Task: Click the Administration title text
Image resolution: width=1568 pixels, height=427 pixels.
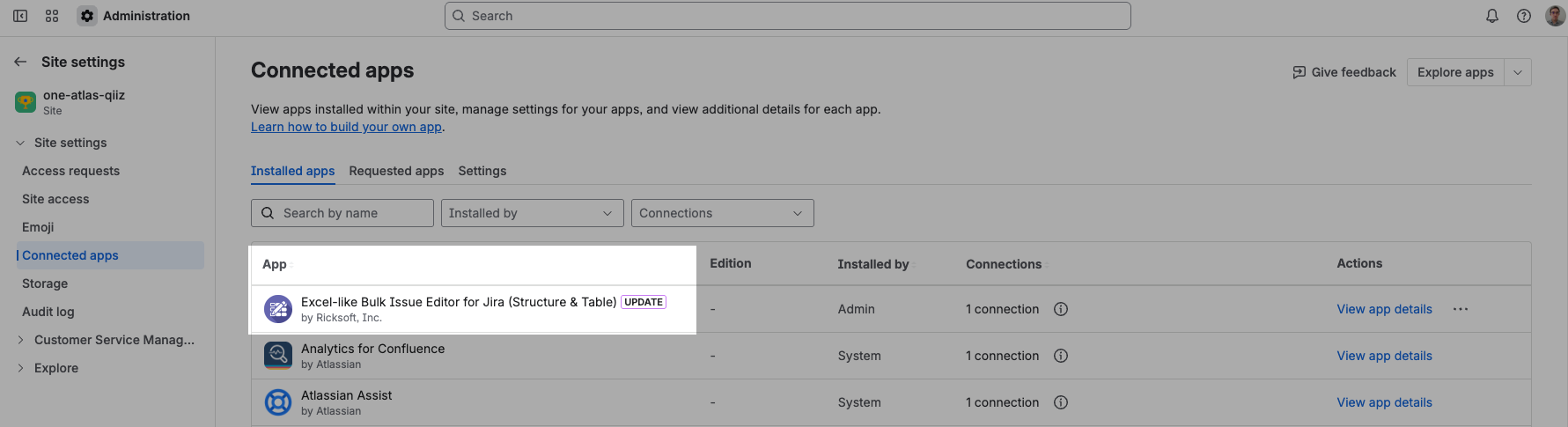Action: tap(146, 16)
